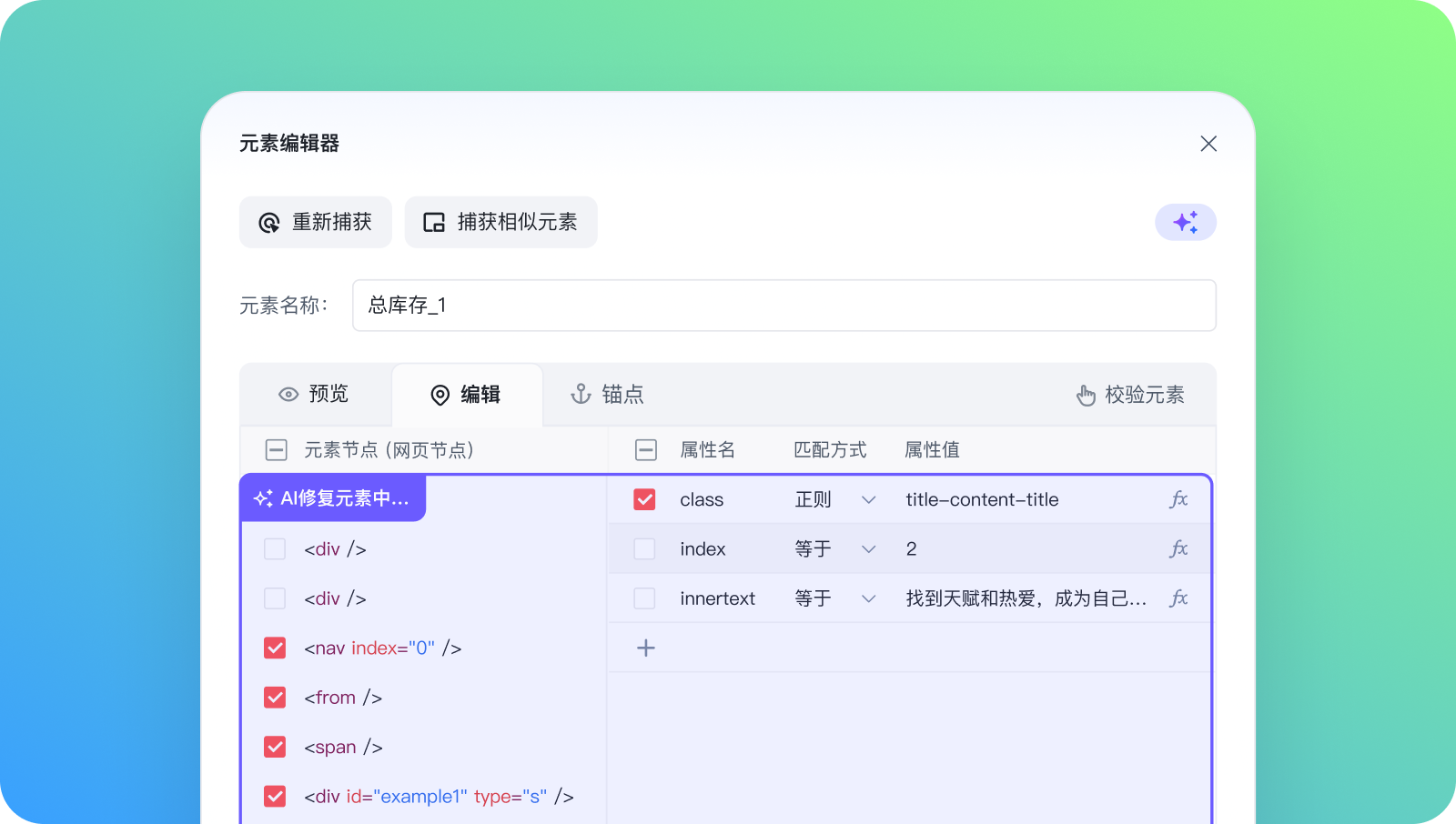
Task: Uncheck the class attribute checkbox
Action: 644,499
